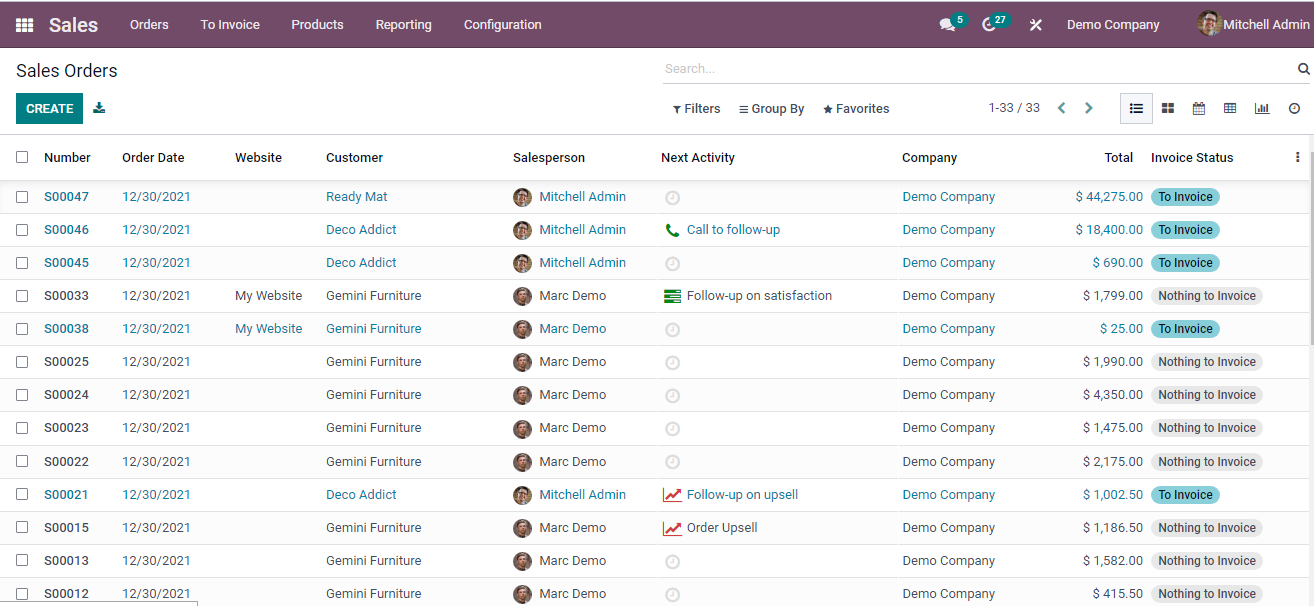Open the messaging conversations panel

coord(946,24)
